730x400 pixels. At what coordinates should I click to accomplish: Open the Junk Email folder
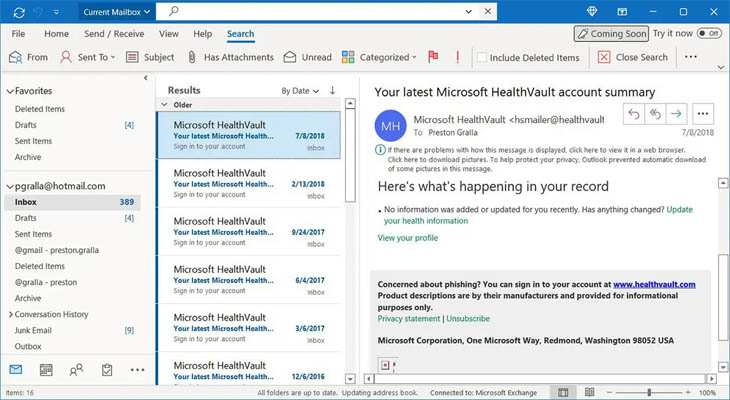click(x=33, y=330)
